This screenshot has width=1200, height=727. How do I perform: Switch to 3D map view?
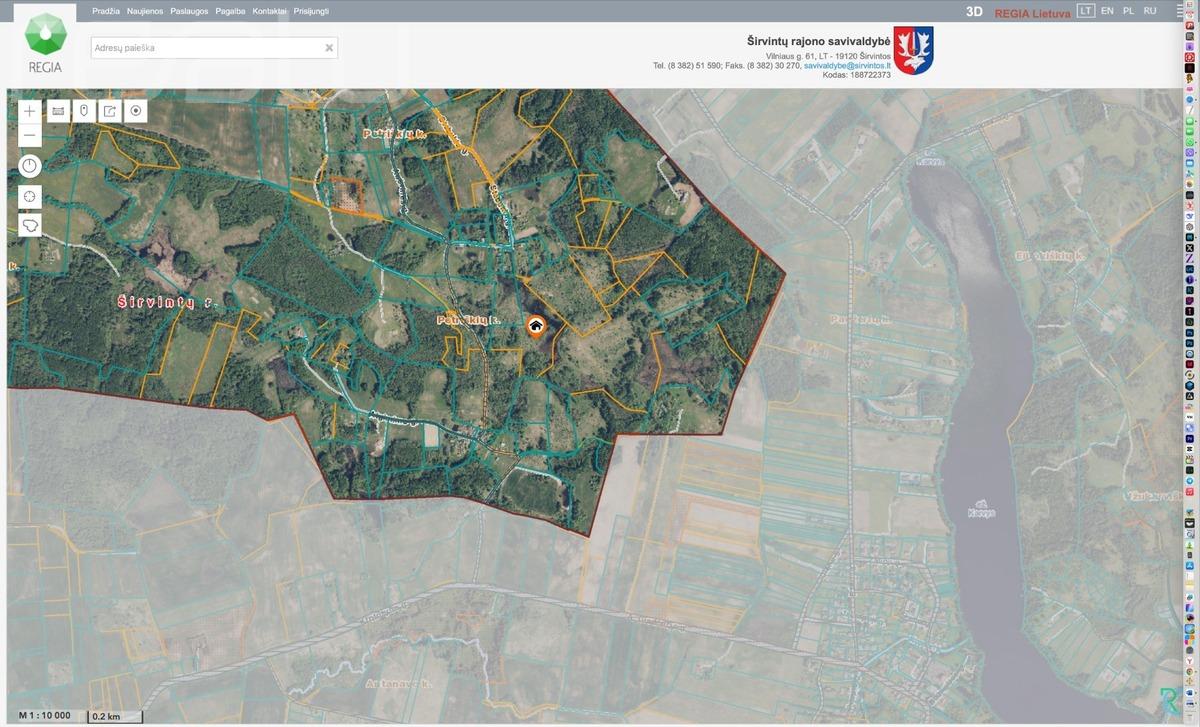point(974,12)
